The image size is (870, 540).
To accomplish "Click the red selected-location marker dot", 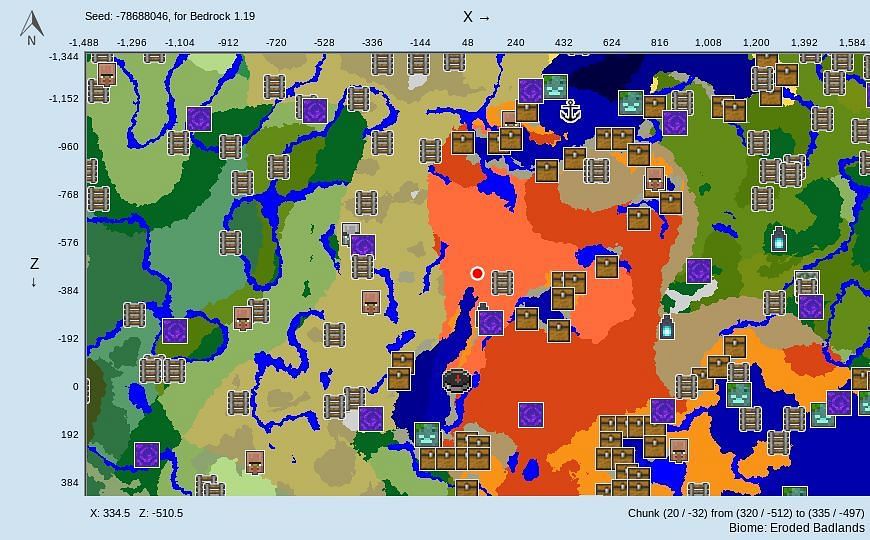I will click(477, 274).
